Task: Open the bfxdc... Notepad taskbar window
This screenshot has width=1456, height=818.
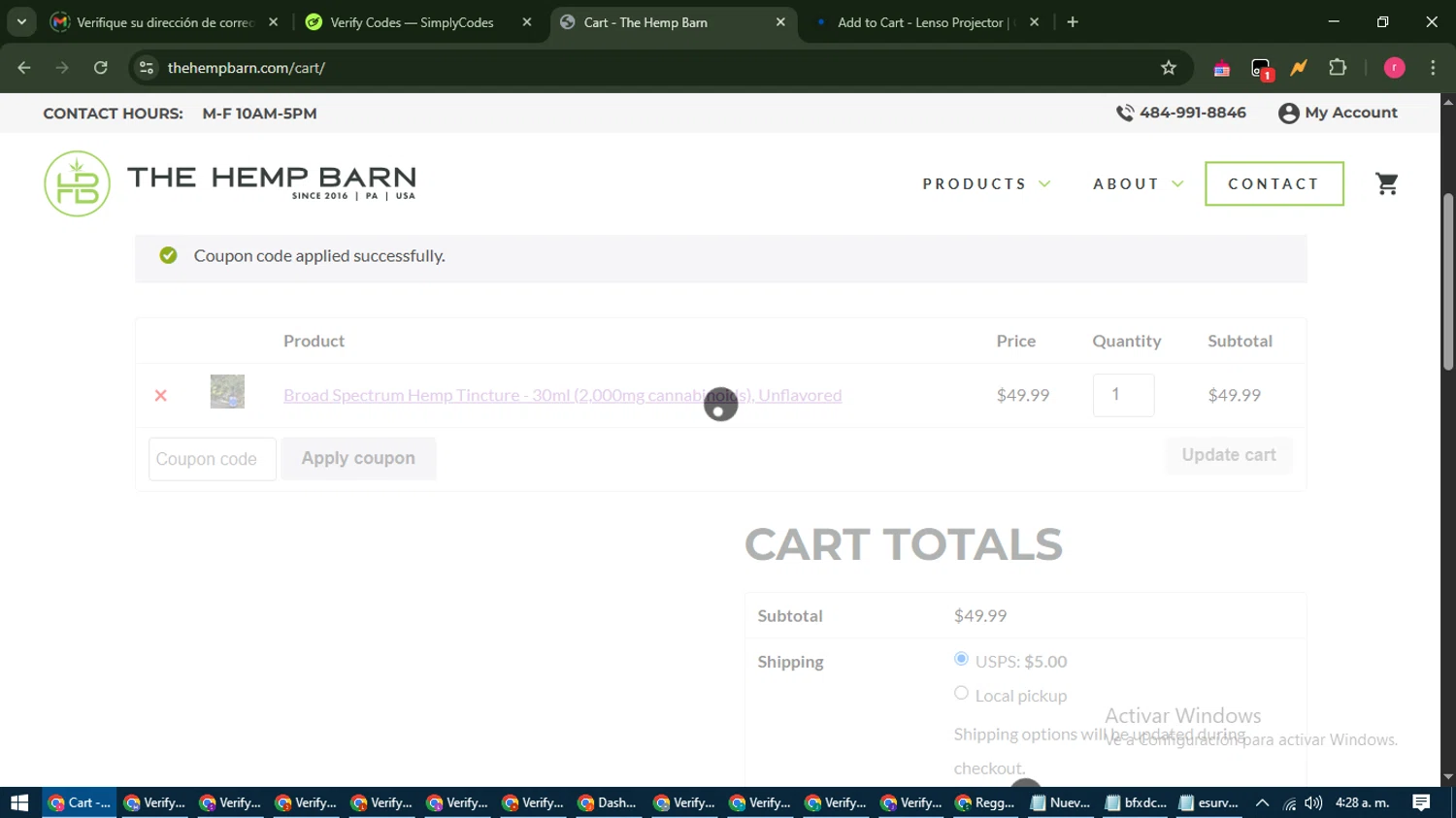Action: pos(1136,802)
